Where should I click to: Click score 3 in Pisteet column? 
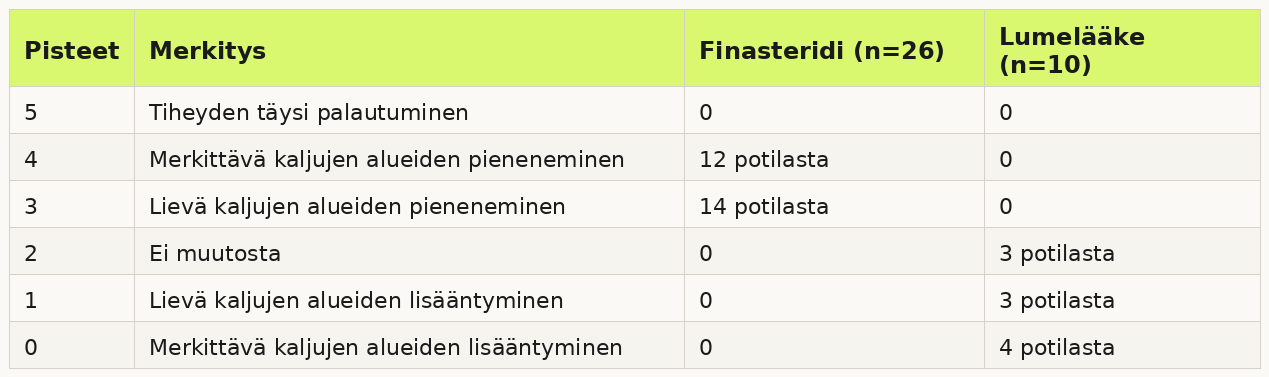(x=72, y=204)
